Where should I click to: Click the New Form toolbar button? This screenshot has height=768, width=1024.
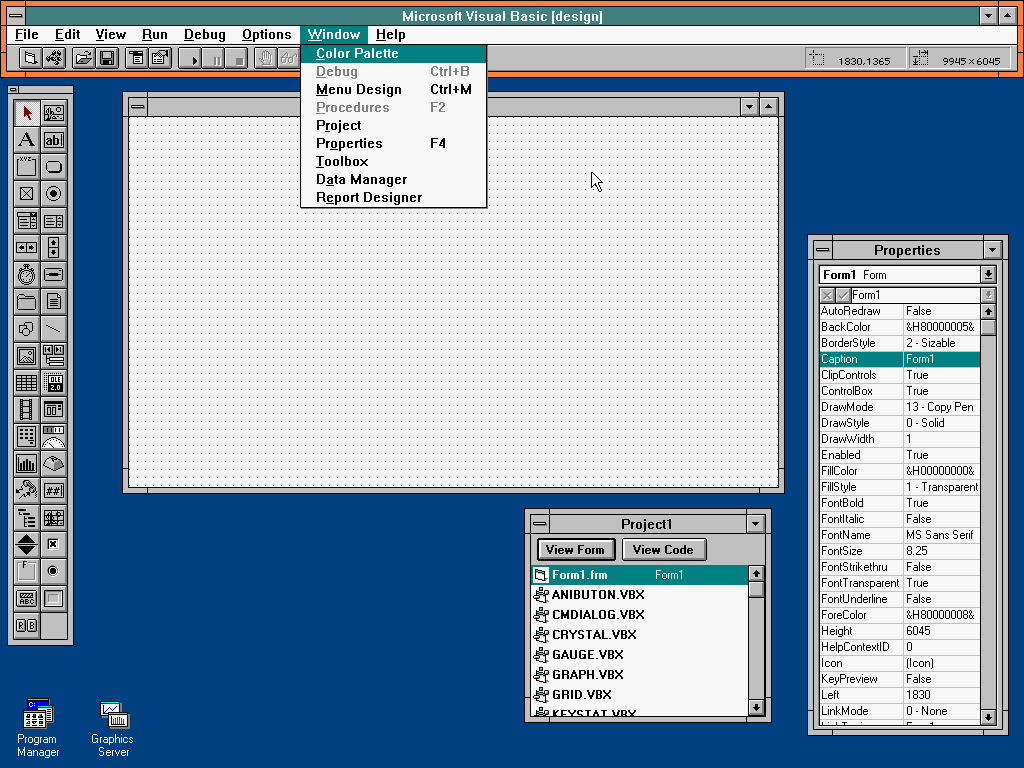(x=30, y=59)
